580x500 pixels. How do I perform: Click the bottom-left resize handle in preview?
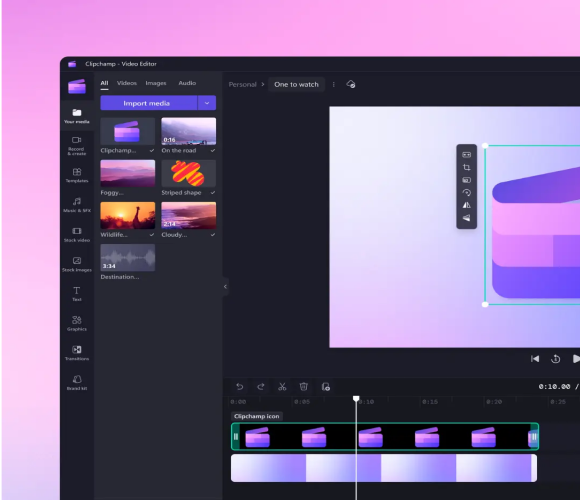[485, 304]
